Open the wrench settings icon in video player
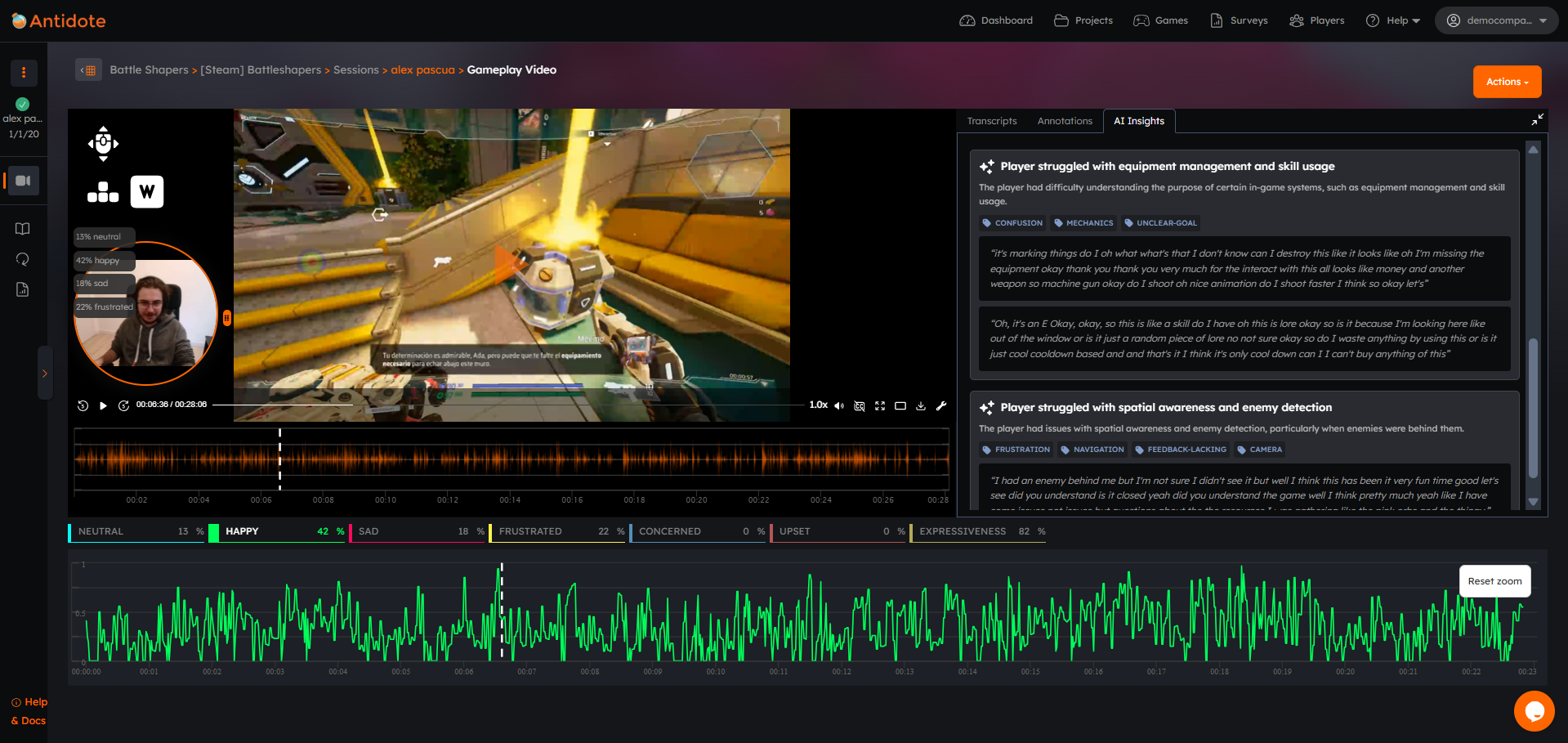1568x743 pixels. click(941, 405)
